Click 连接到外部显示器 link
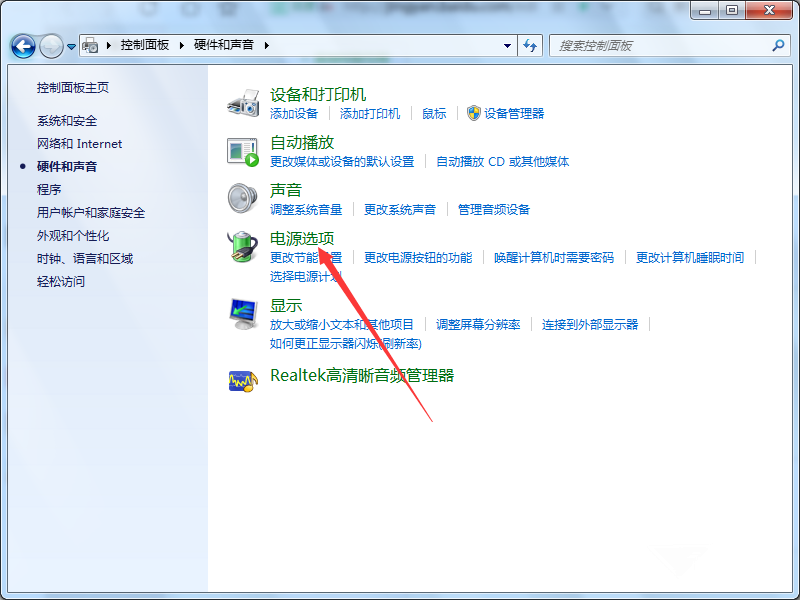Viewport: 800px width, 600px height. (590, 324)
